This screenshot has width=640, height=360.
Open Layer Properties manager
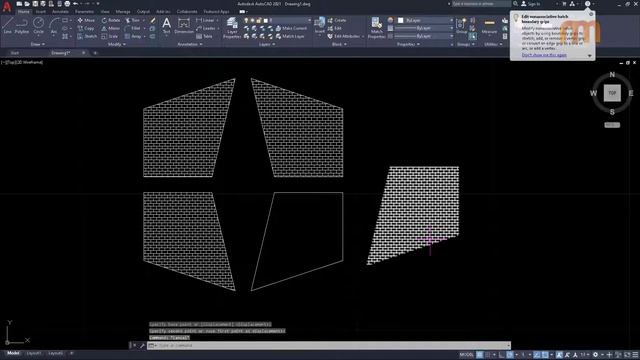[x=232, y=28]
